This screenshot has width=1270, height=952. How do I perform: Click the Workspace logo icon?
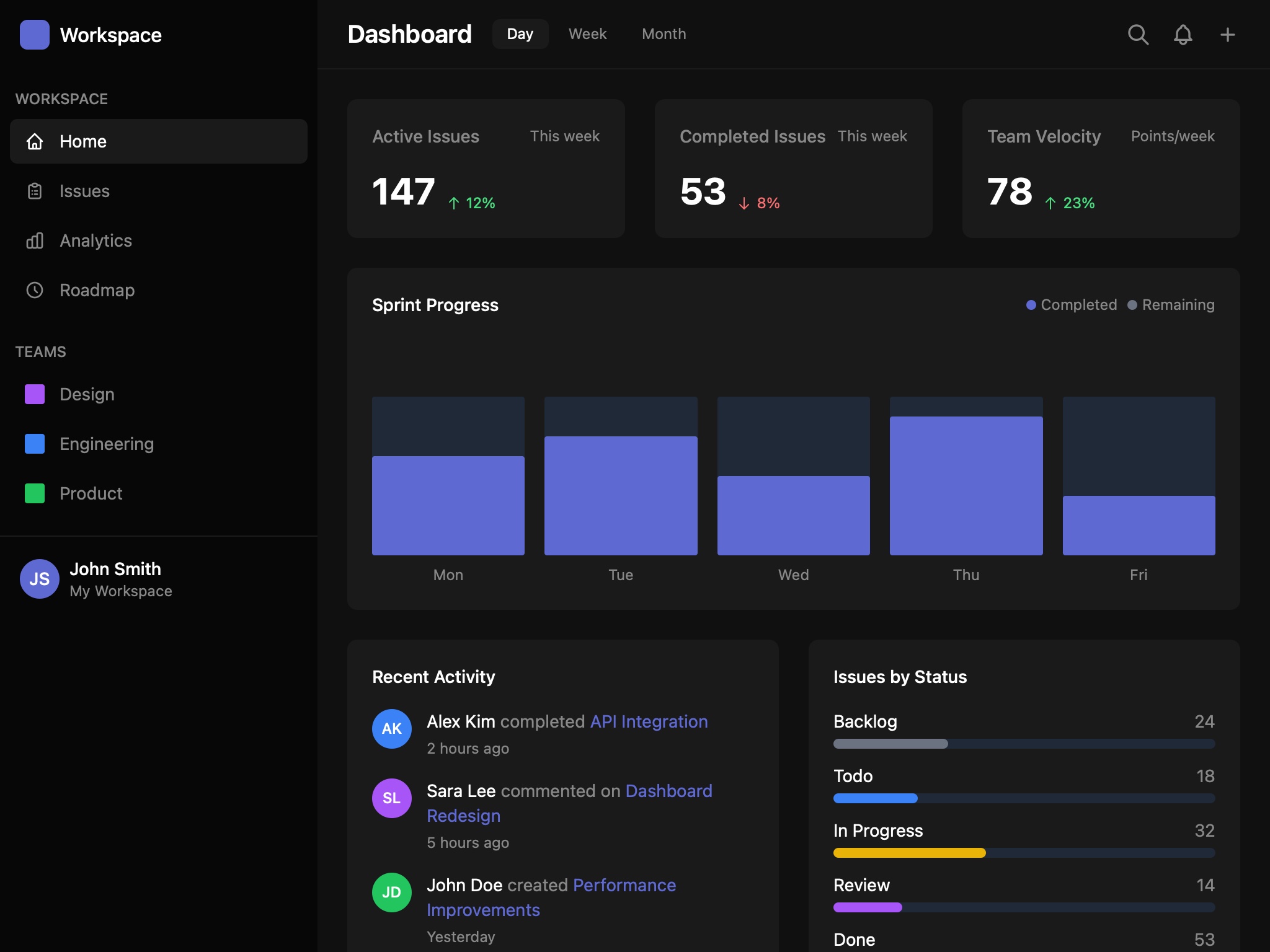tap(35, 35)
